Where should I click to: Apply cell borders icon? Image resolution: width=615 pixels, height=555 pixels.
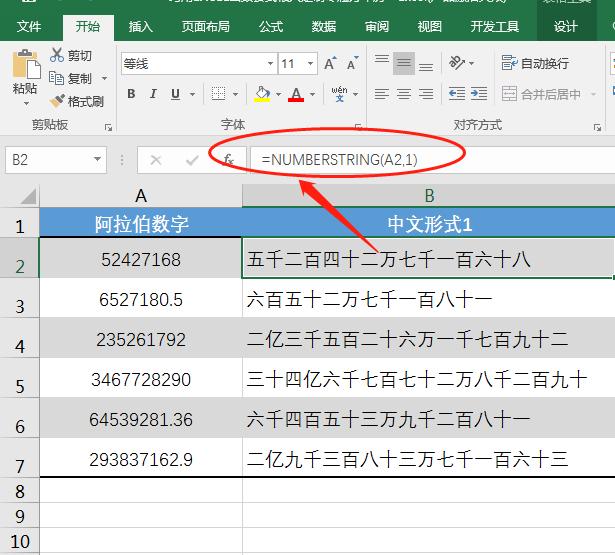(218, 94)
